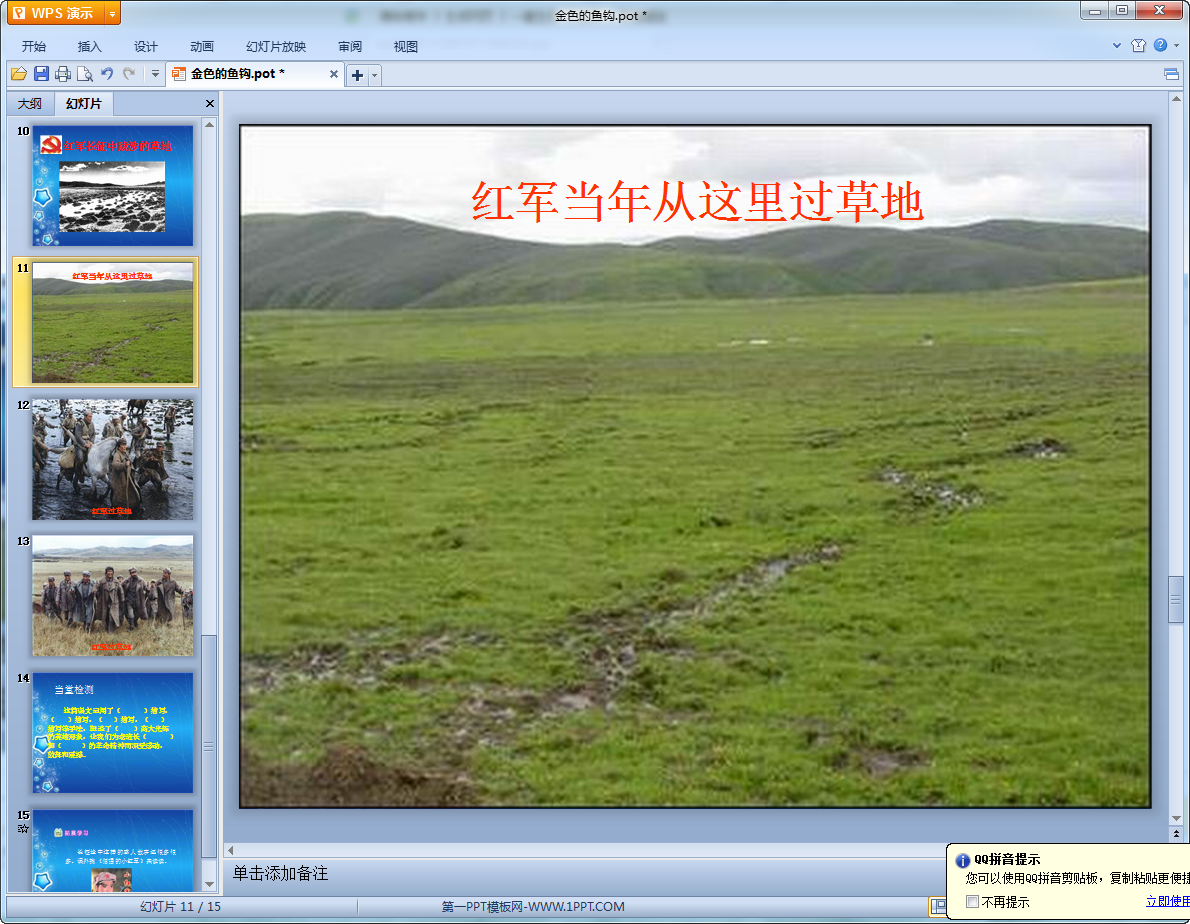
Task: Expand the WPS menu dropdown arrow
Action: 112,14
